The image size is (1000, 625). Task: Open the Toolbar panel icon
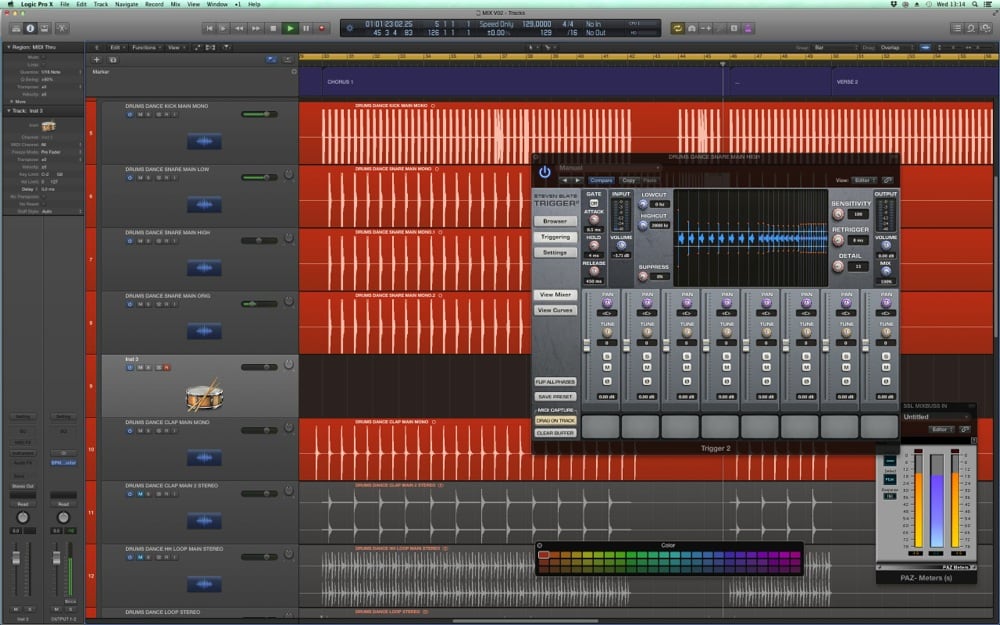(x=44, y=28)
